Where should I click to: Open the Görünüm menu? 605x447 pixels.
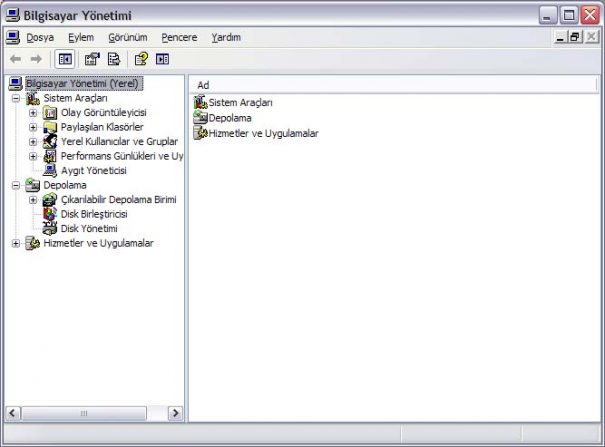pos(127,37)
